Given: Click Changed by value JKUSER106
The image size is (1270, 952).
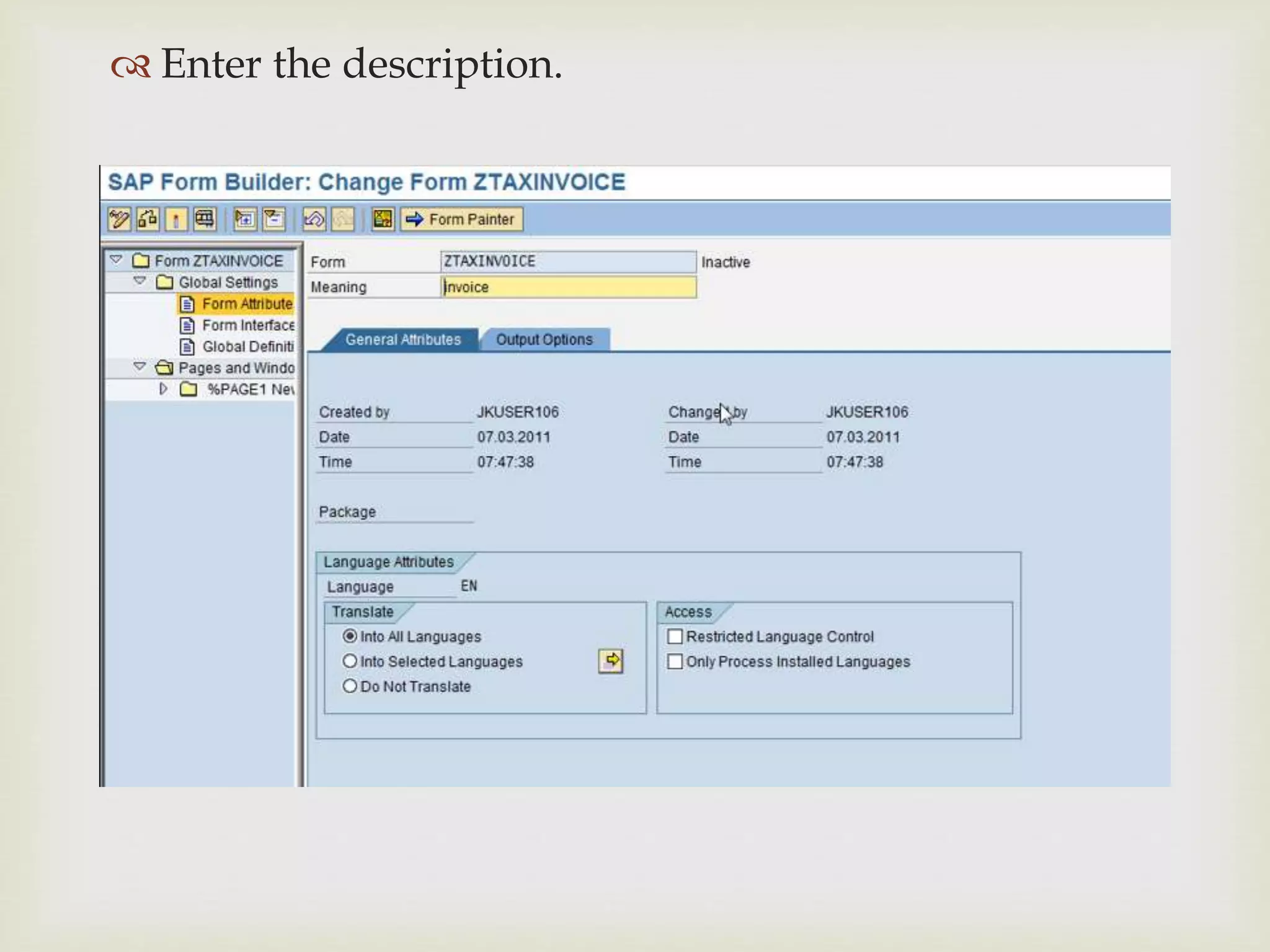Looking at the screenshot, I should pos(867,412).
